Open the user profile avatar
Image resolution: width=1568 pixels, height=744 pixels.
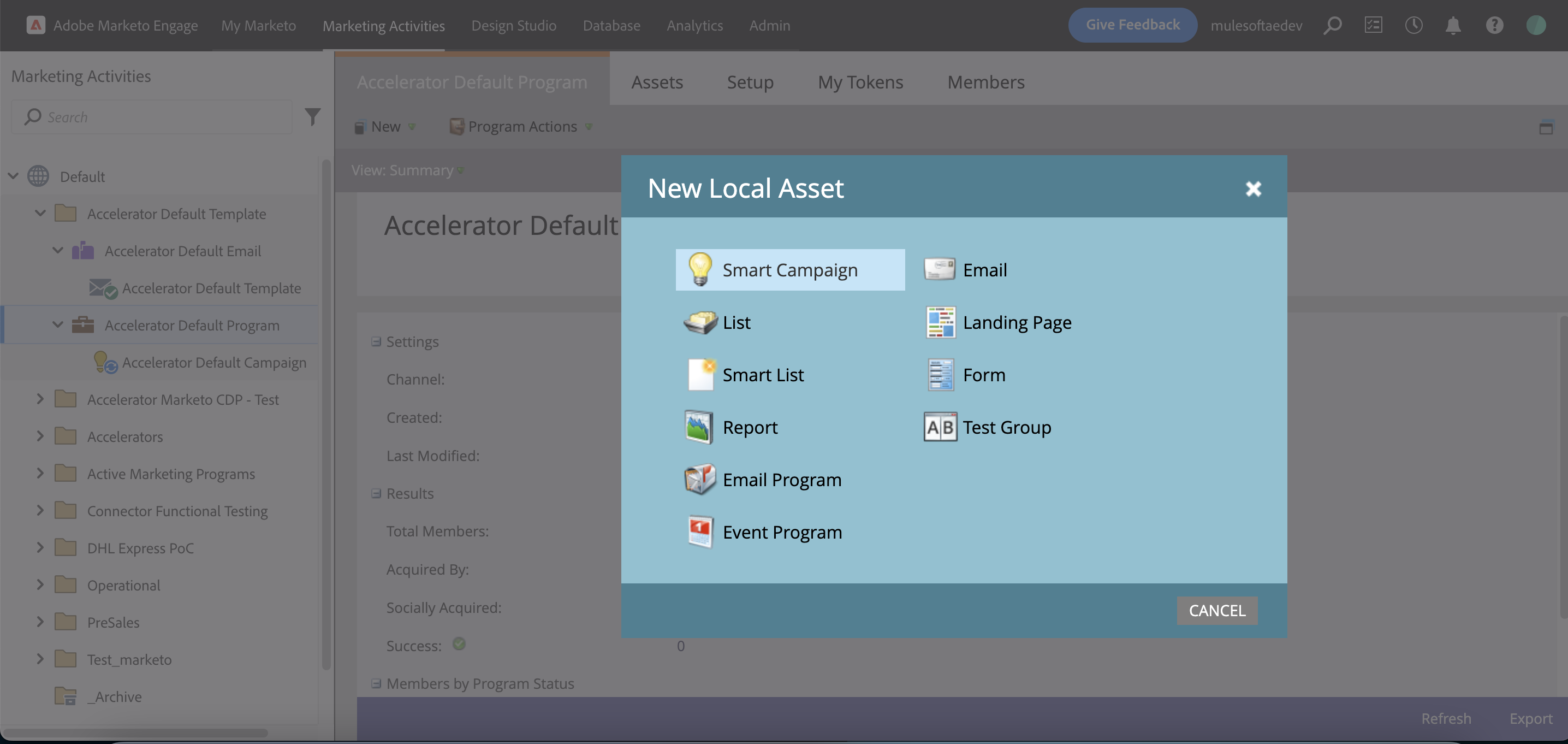(1536, 25)
